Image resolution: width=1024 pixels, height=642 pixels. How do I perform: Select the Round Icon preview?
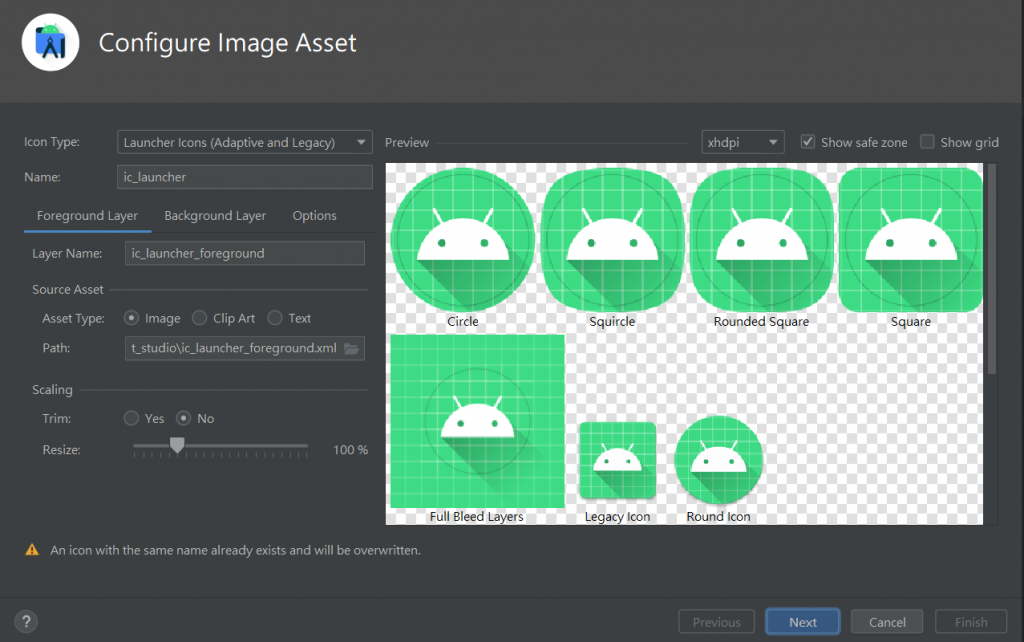point(718,460)
